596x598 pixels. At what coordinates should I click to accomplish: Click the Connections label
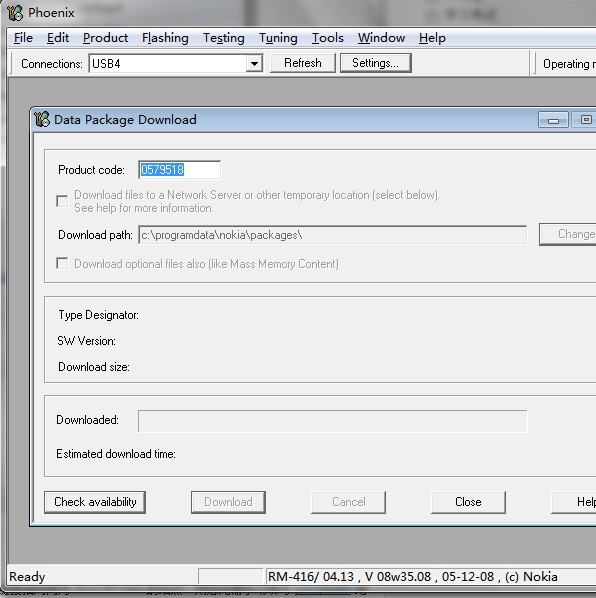[x=52, y=64]
